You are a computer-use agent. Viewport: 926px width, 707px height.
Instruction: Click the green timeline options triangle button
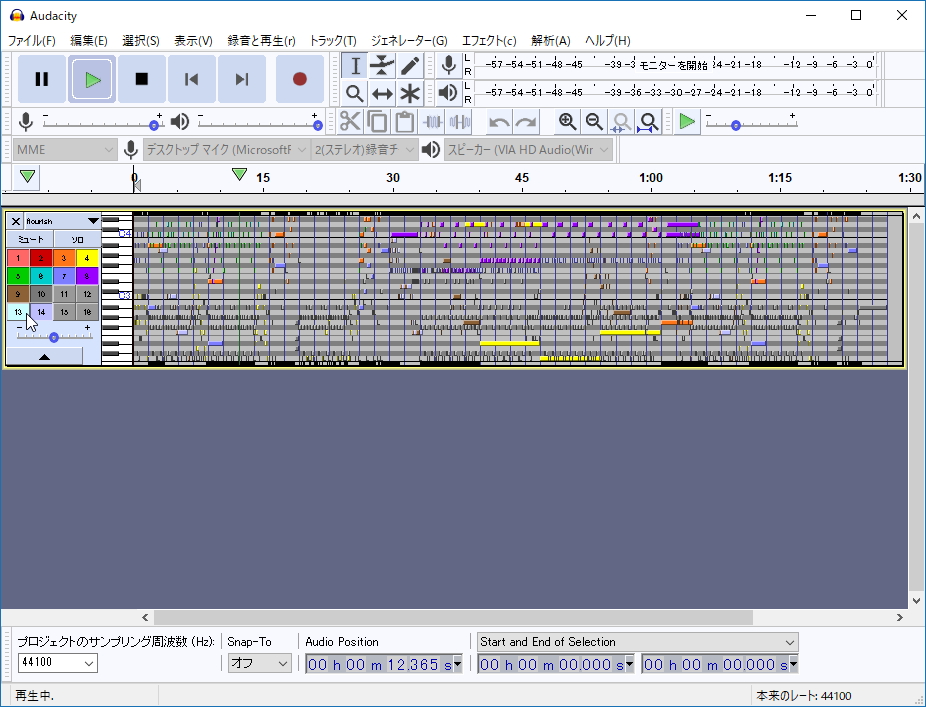pos(27,177)
